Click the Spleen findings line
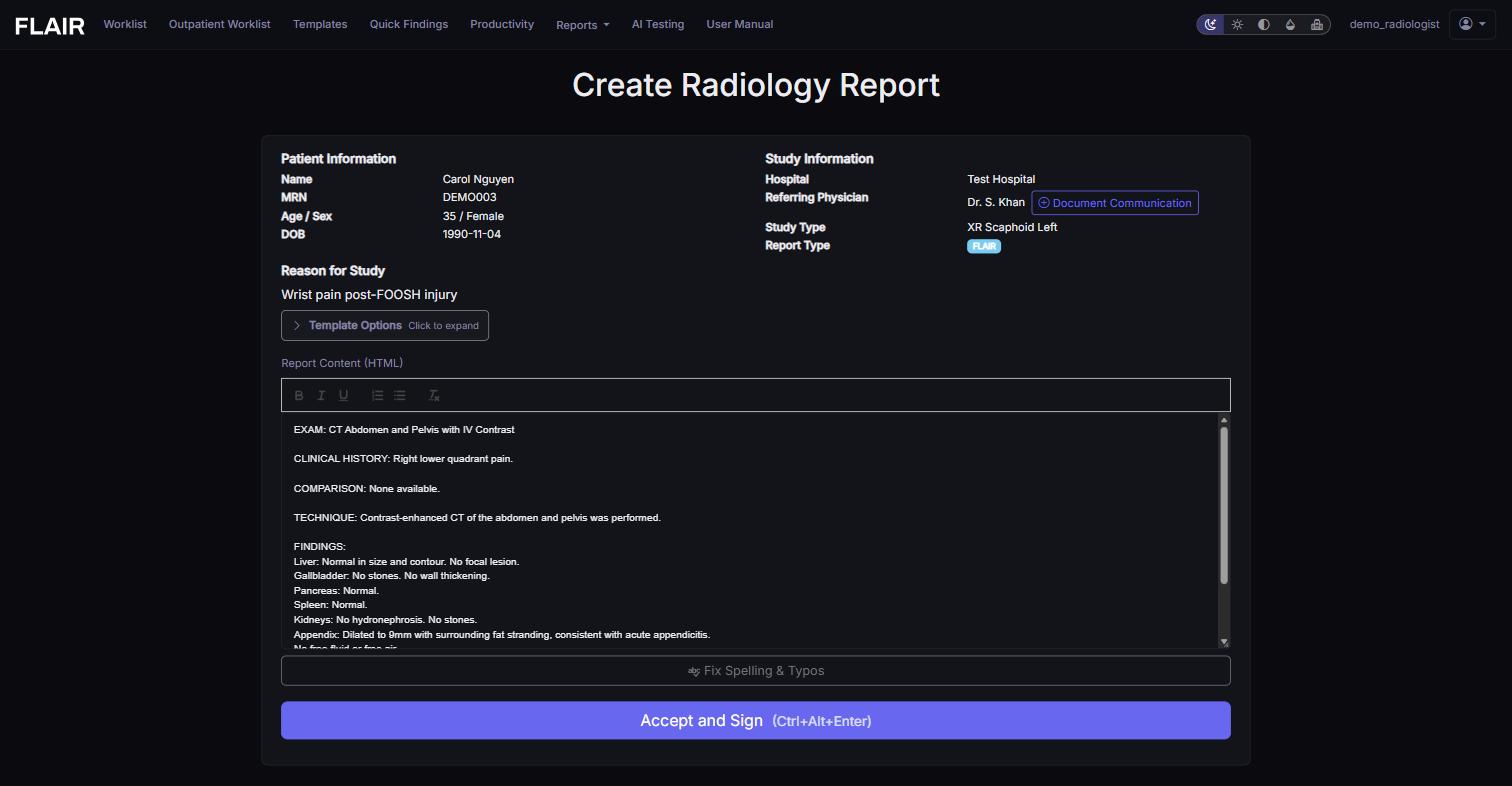Viewport: 1512px width, 786px height. (x=330, y=605)
